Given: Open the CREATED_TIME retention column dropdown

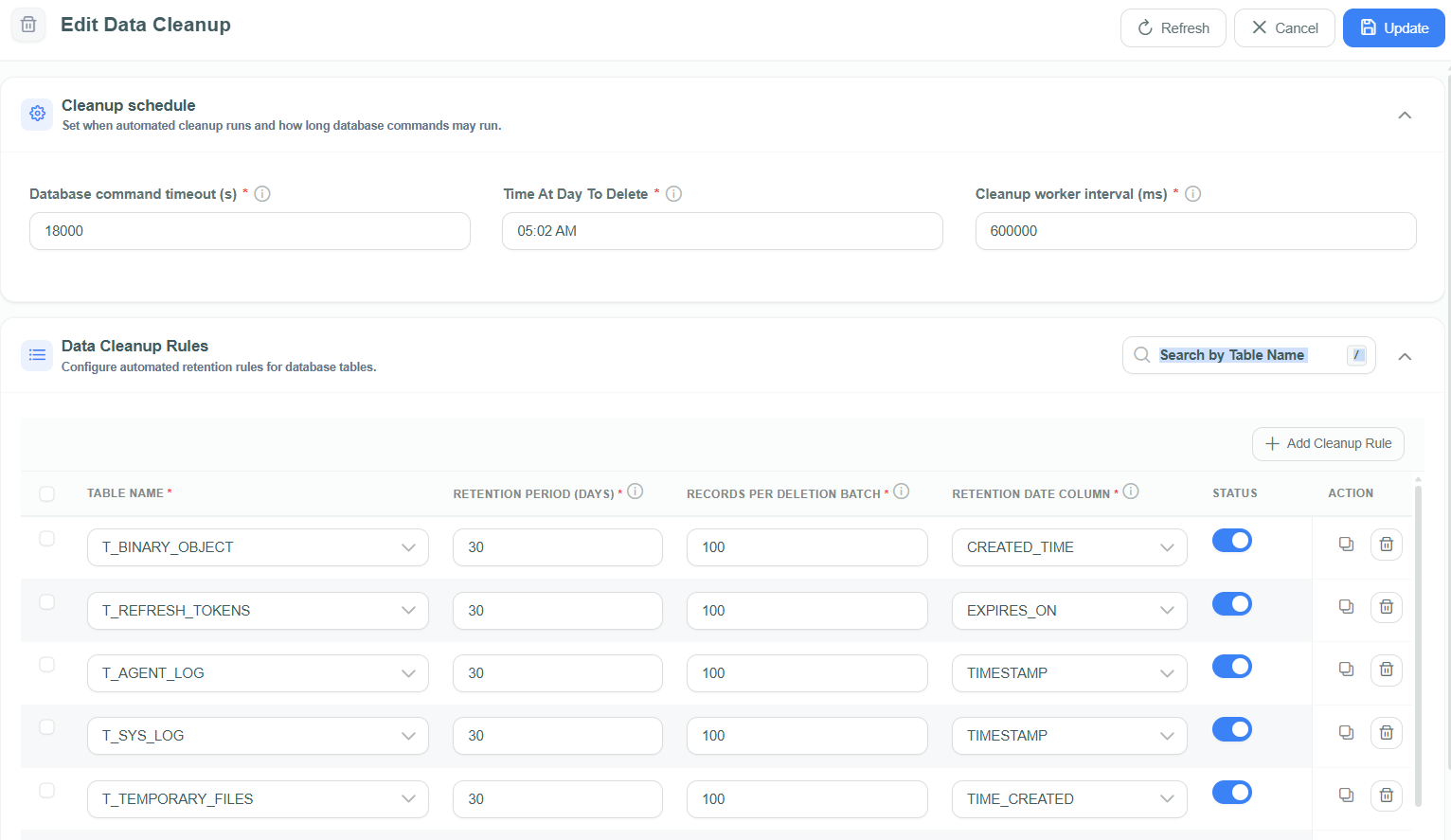Looking at the screenshot, I should (1069, 547).
